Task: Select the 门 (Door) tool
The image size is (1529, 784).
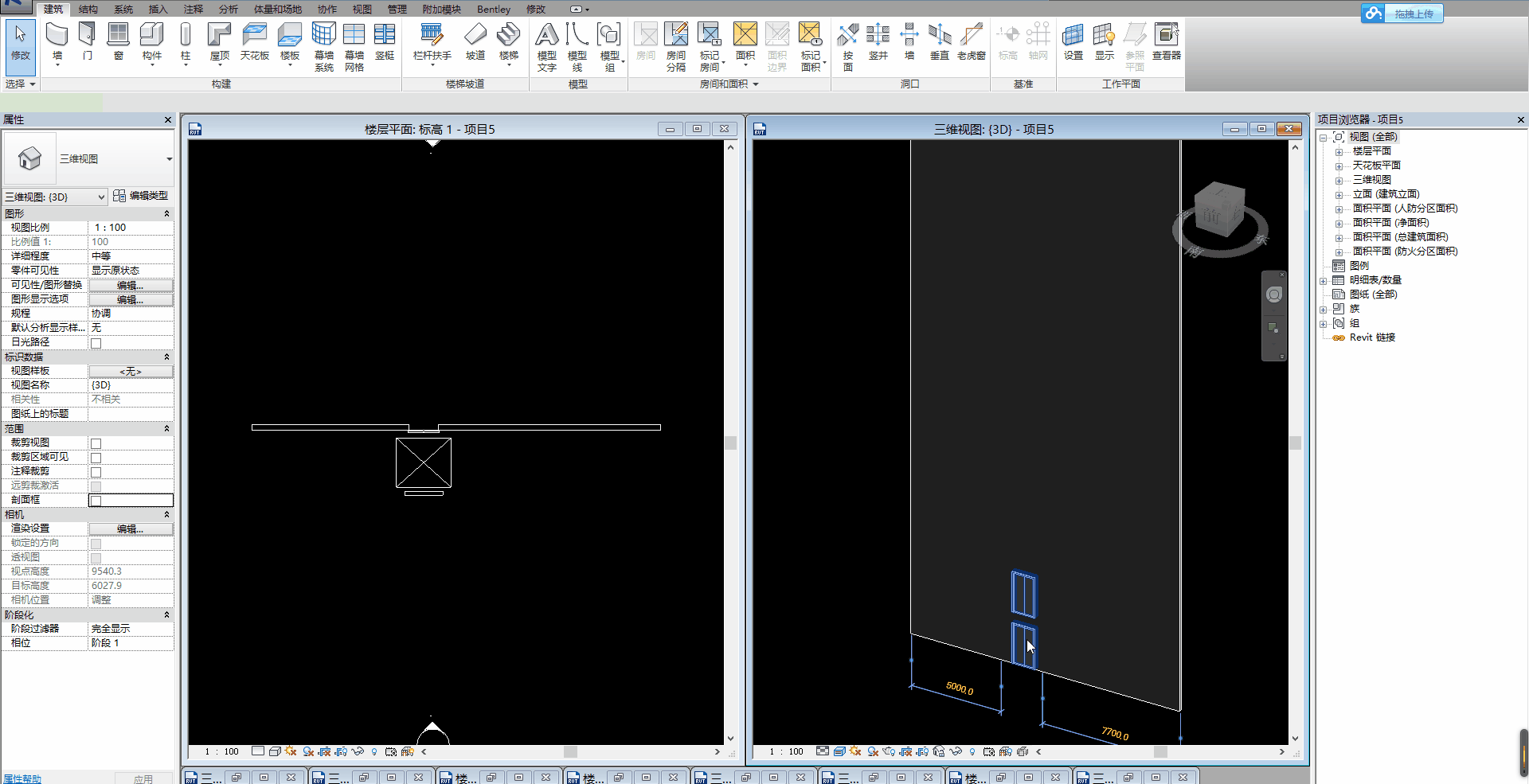Action: pos(88,42)
